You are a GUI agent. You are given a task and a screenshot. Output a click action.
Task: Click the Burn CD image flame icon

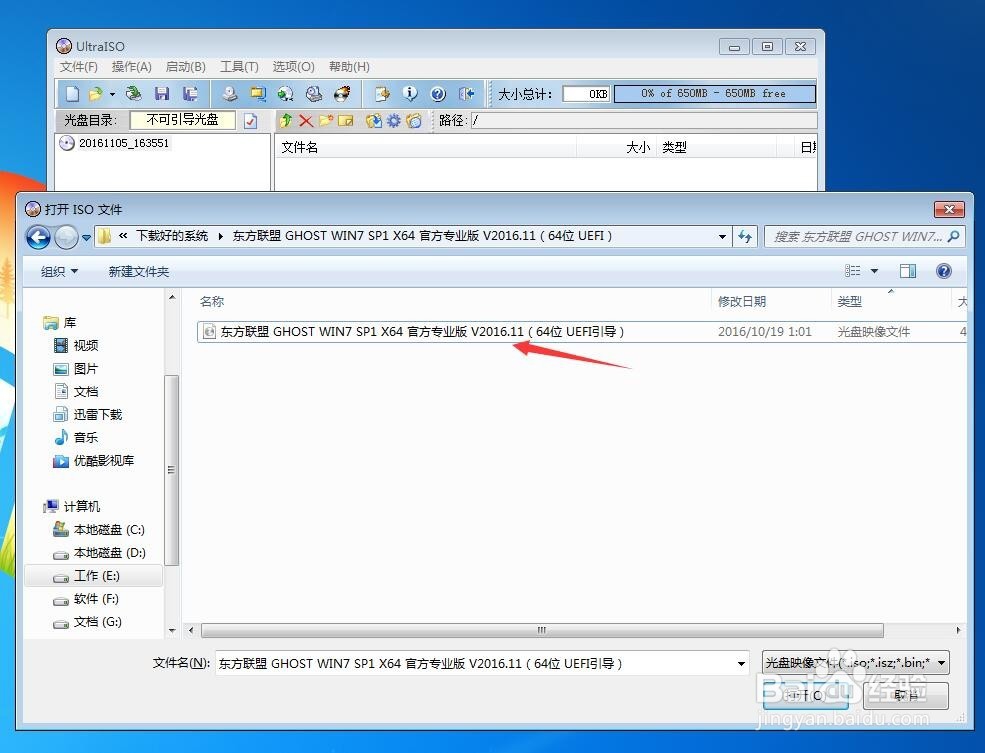[x=342, y=94]
